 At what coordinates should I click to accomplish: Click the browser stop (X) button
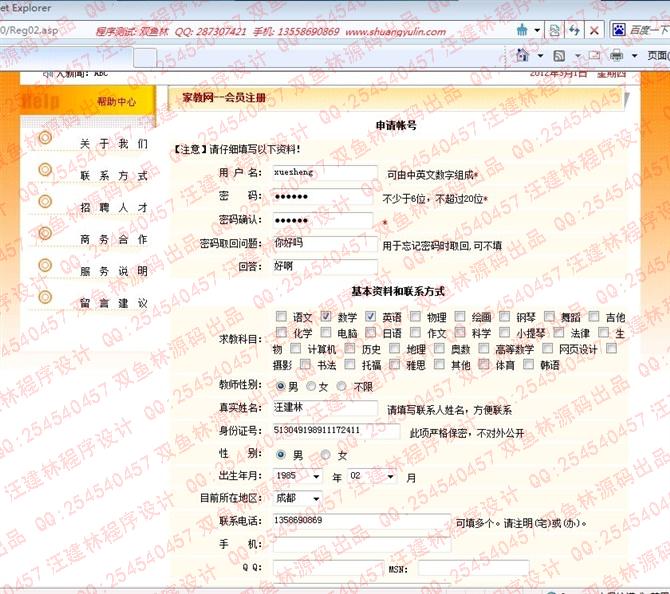pyautogui.click(x=594, y=30)
